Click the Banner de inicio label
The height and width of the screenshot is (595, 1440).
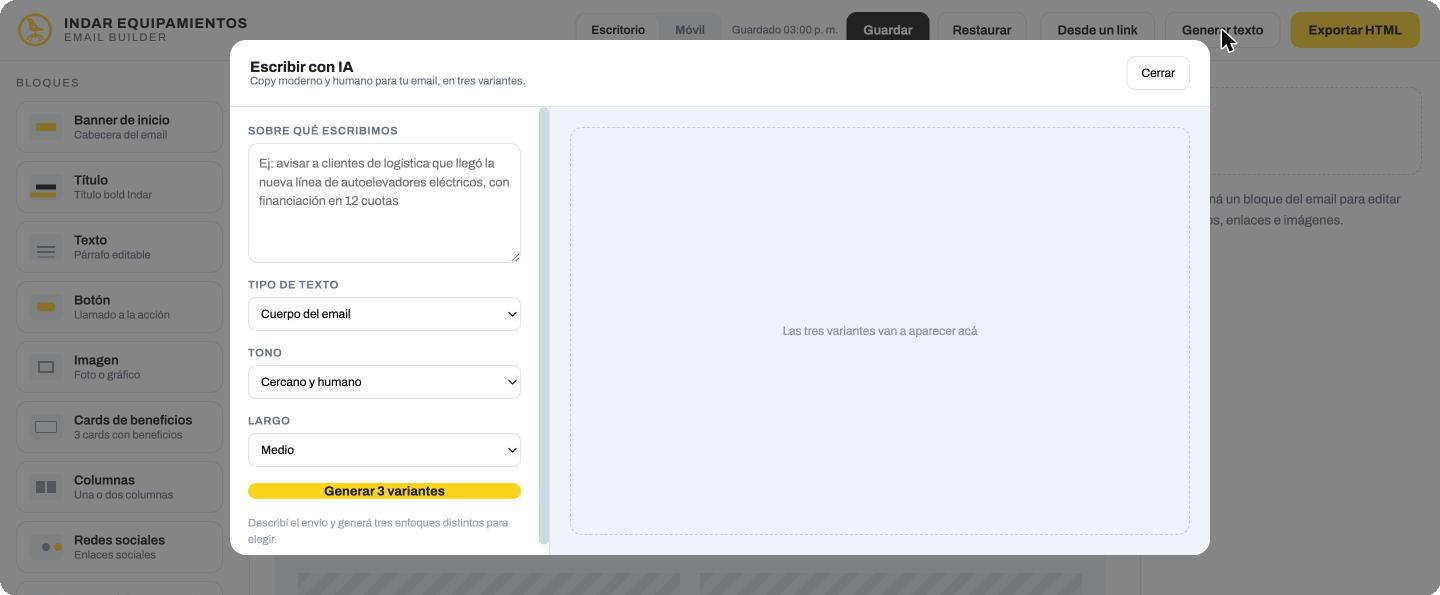pos(122,120)
